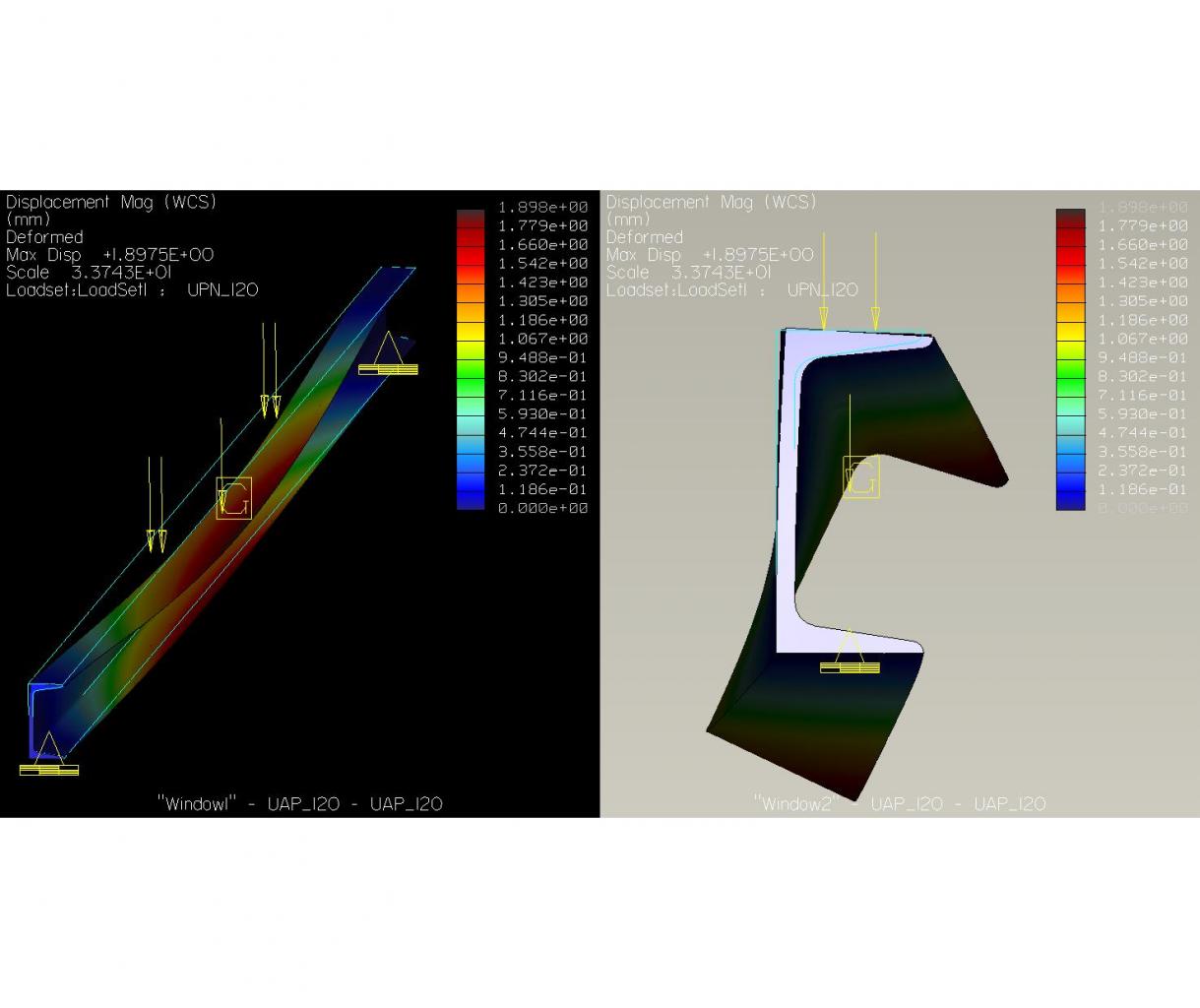The height and width of the screenshot is (1008, 1200).
Task: Click 'Loadset:LoadSet1 : UPN_120' in Window1
Action: coord(132,290)
